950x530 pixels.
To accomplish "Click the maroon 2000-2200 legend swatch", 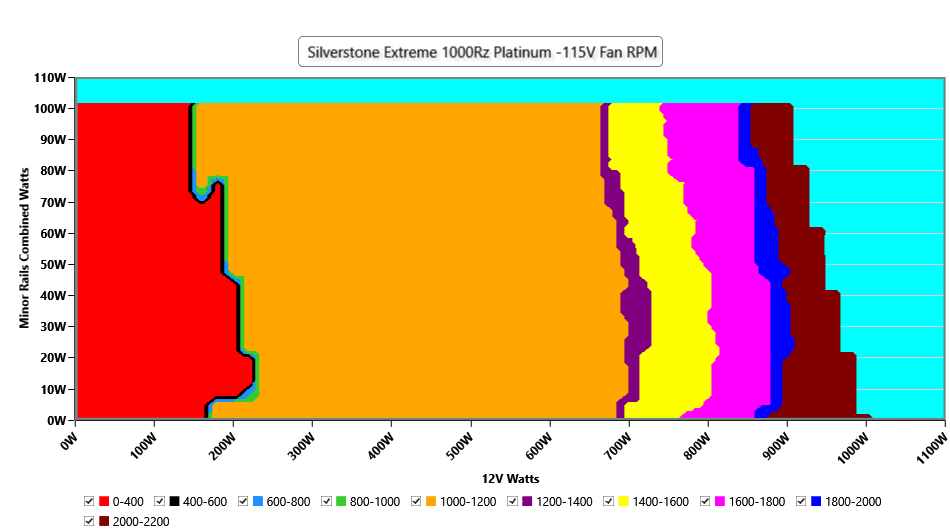I will pos(104,522).
